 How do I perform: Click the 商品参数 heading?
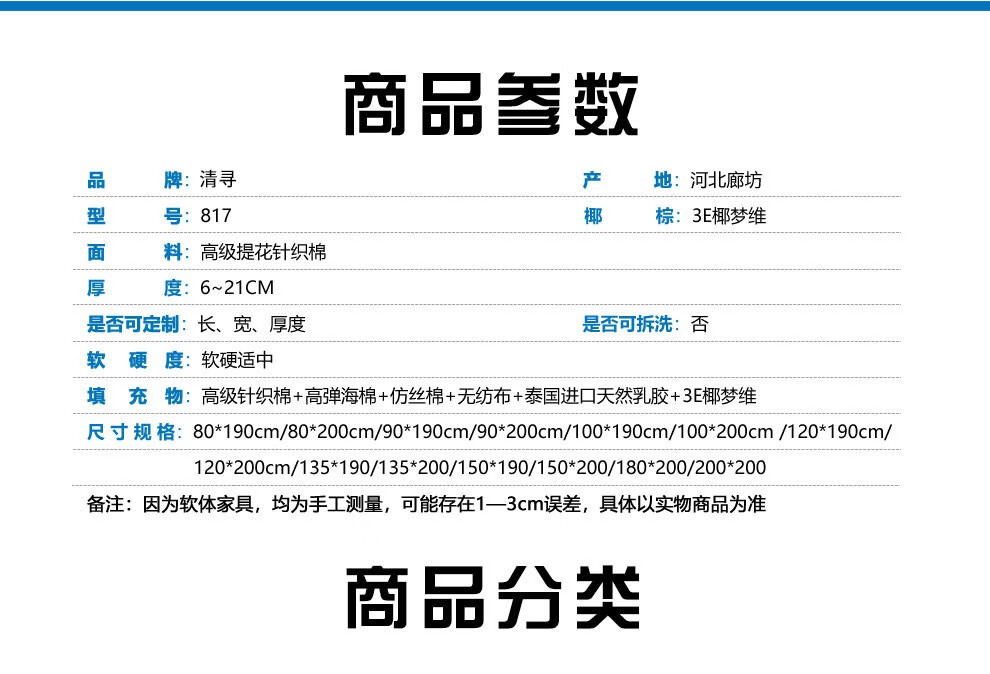[490, 105]
